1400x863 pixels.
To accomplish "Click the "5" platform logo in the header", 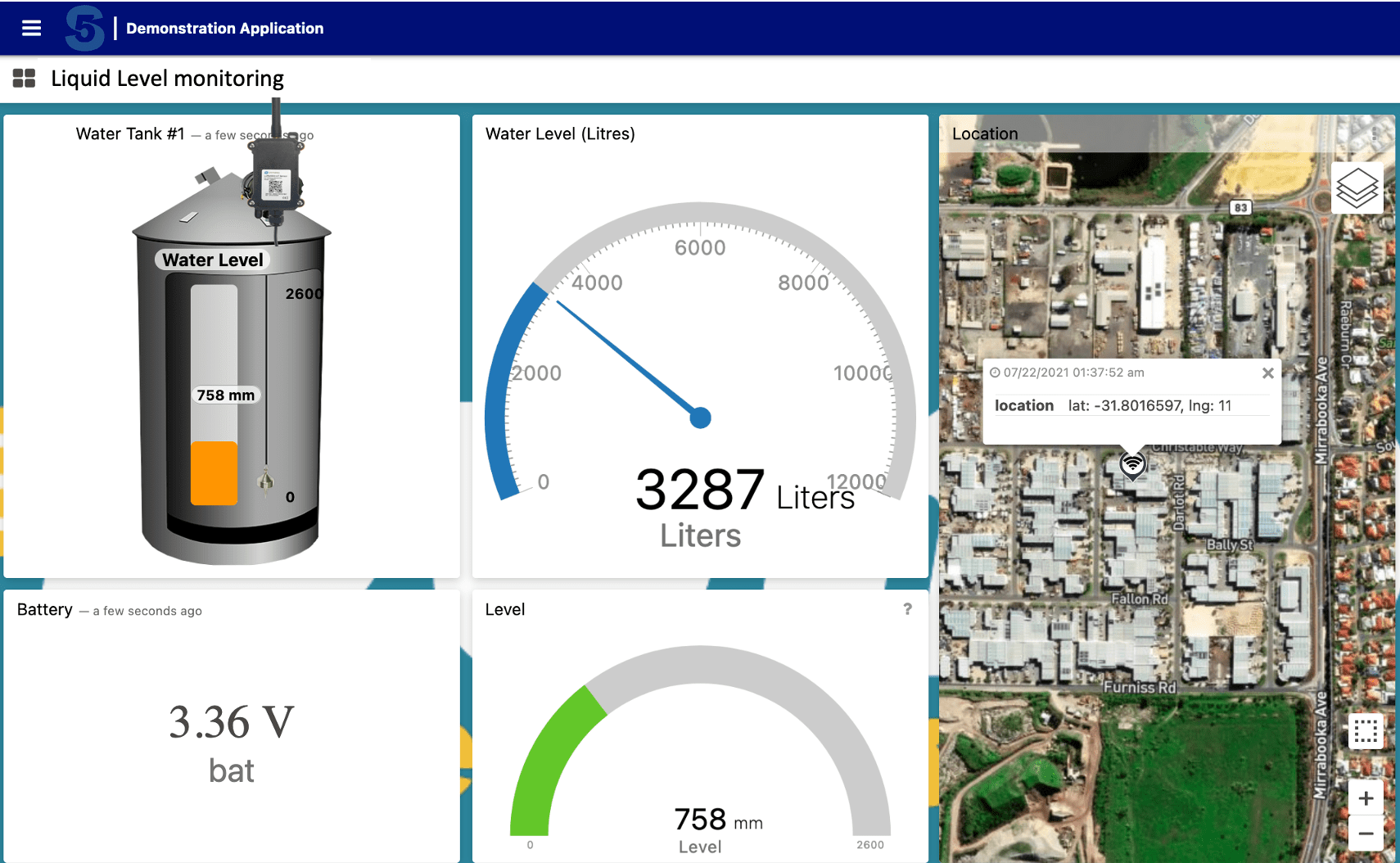I will (x=84, y=27).
